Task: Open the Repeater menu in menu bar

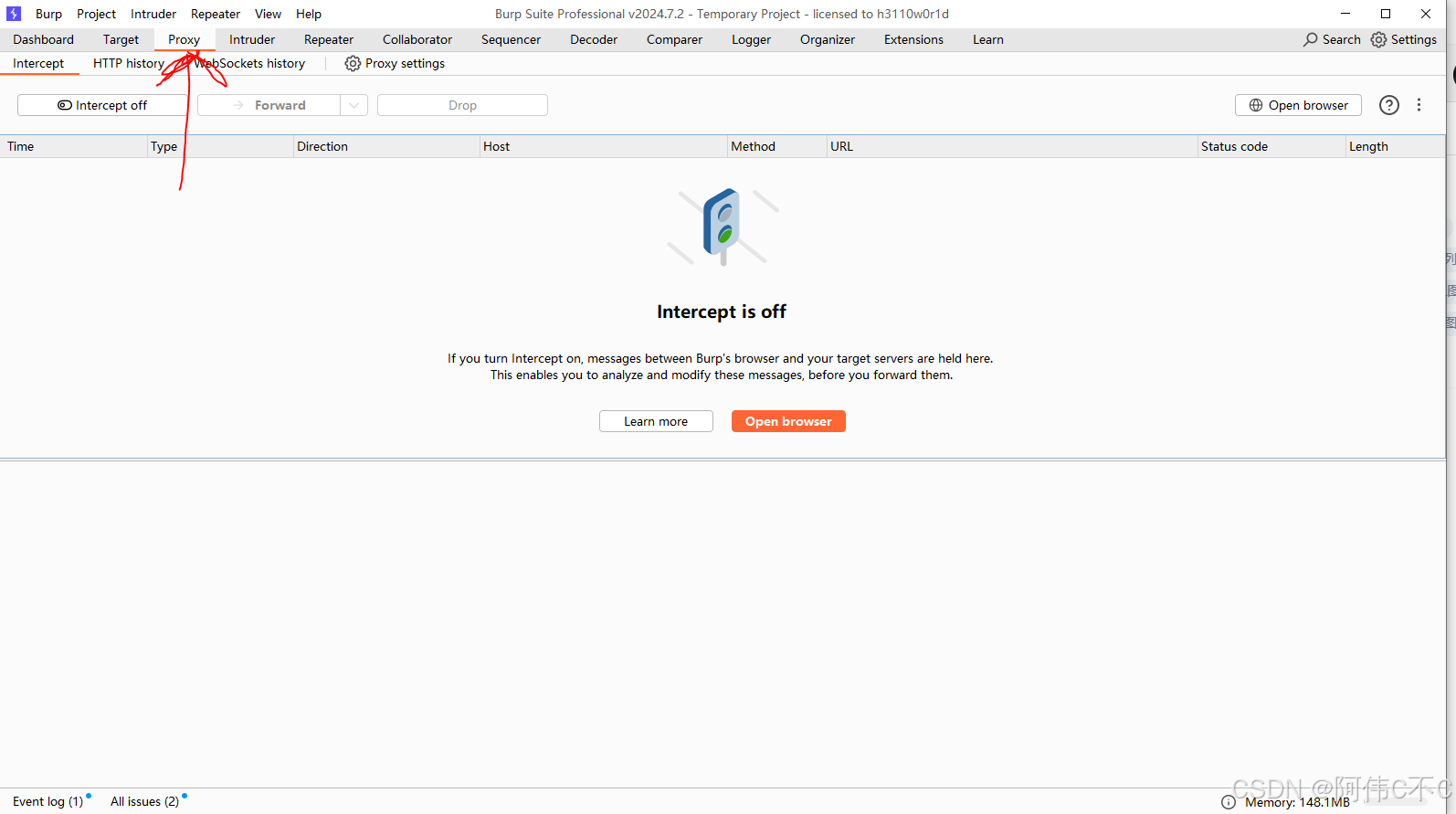Action: 216,14
